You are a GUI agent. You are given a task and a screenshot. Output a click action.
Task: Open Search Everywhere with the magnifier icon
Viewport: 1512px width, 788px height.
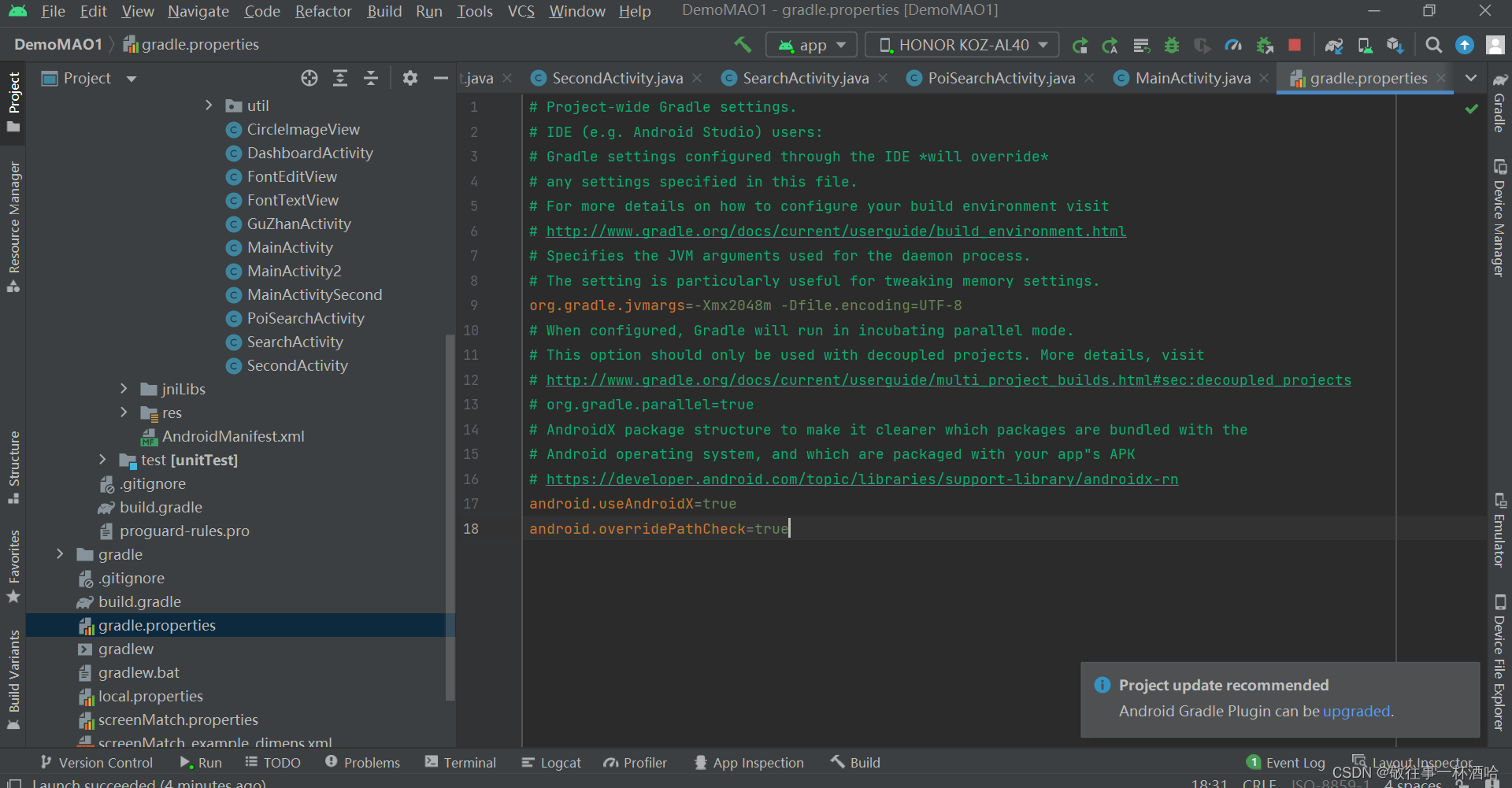1433,45
